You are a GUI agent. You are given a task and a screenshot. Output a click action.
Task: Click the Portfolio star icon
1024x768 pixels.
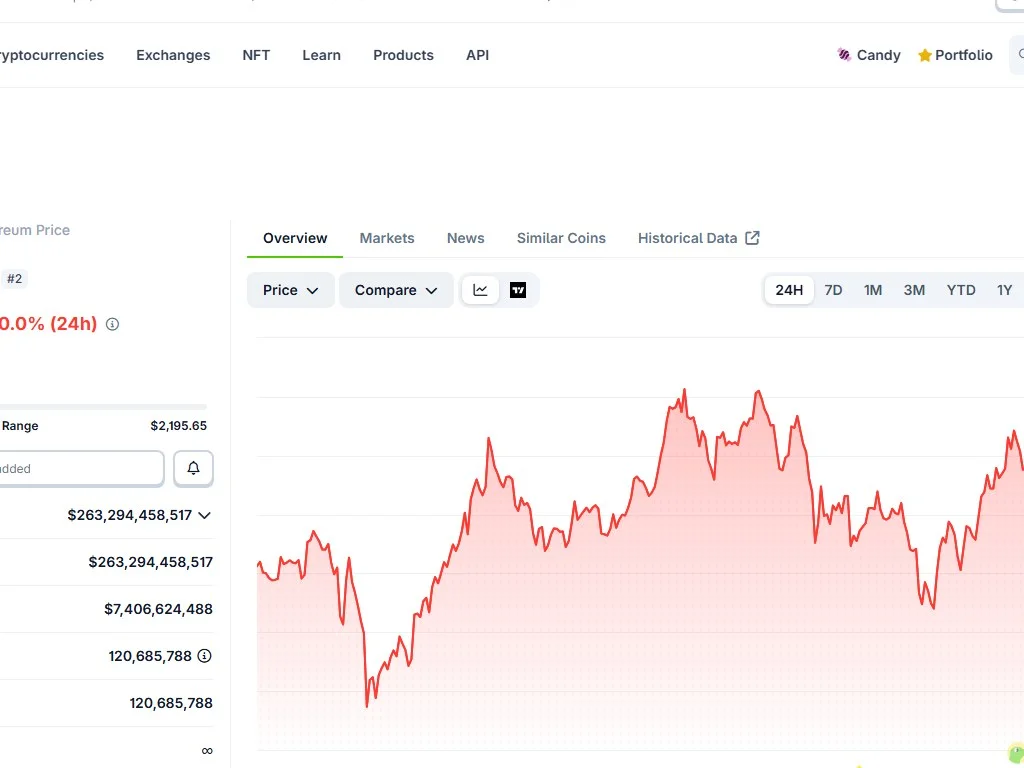924,56
